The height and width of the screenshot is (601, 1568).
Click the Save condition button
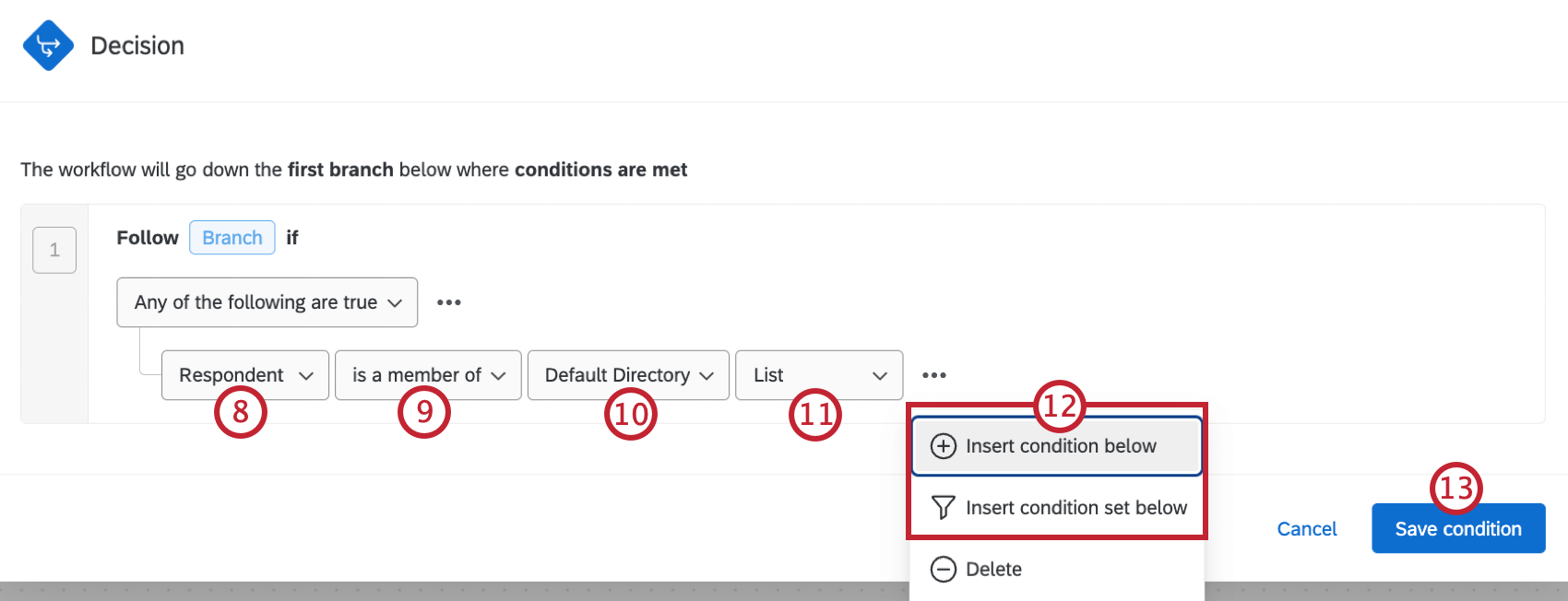point(1457,528)
